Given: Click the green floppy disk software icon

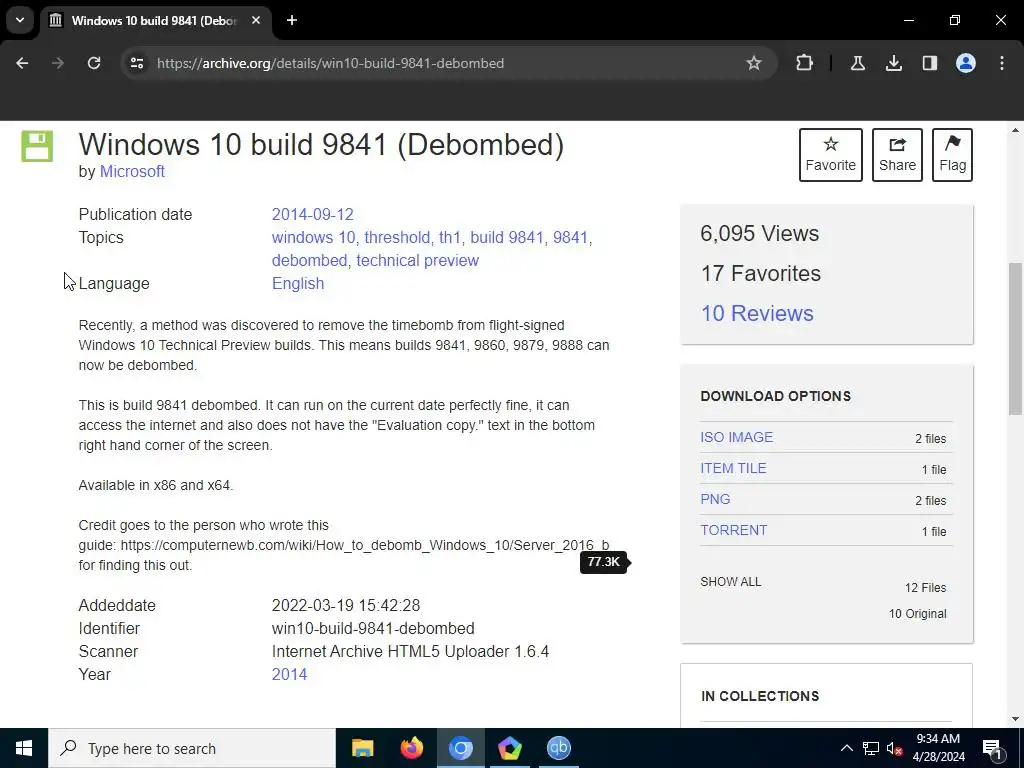Looking at the screenshot, I should (37, 146).
